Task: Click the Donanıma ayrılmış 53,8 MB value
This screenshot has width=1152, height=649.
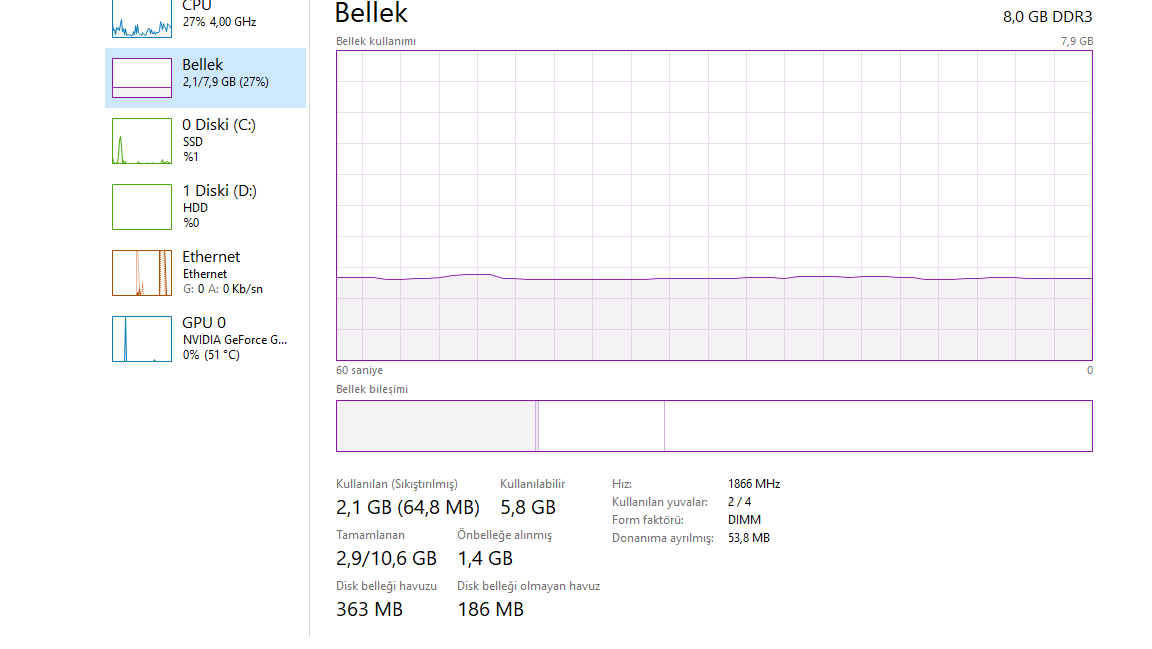Action: click(749, 538)
